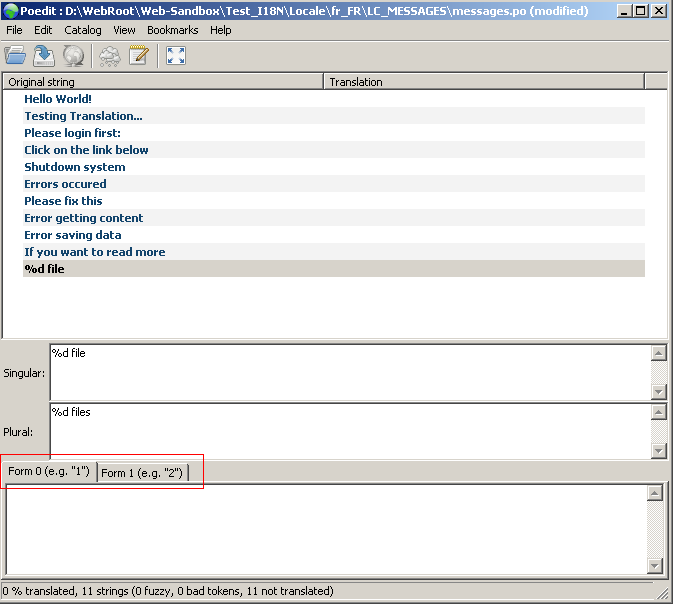Click the Singular box scroll down arrow
This screenshot has height=605, width=673.
click(658, 393)
